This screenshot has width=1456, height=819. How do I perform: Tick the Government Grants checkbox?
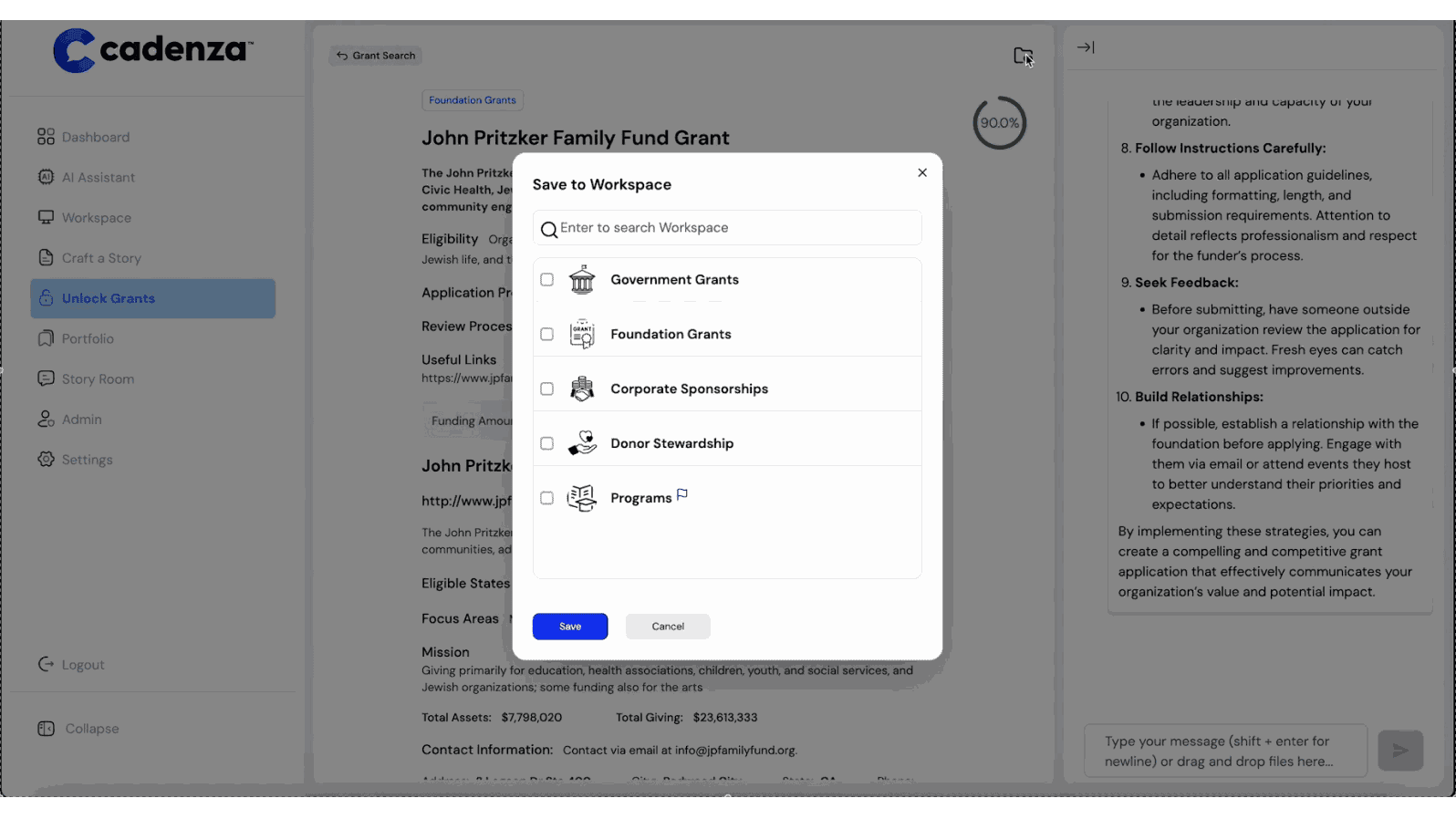546,280
